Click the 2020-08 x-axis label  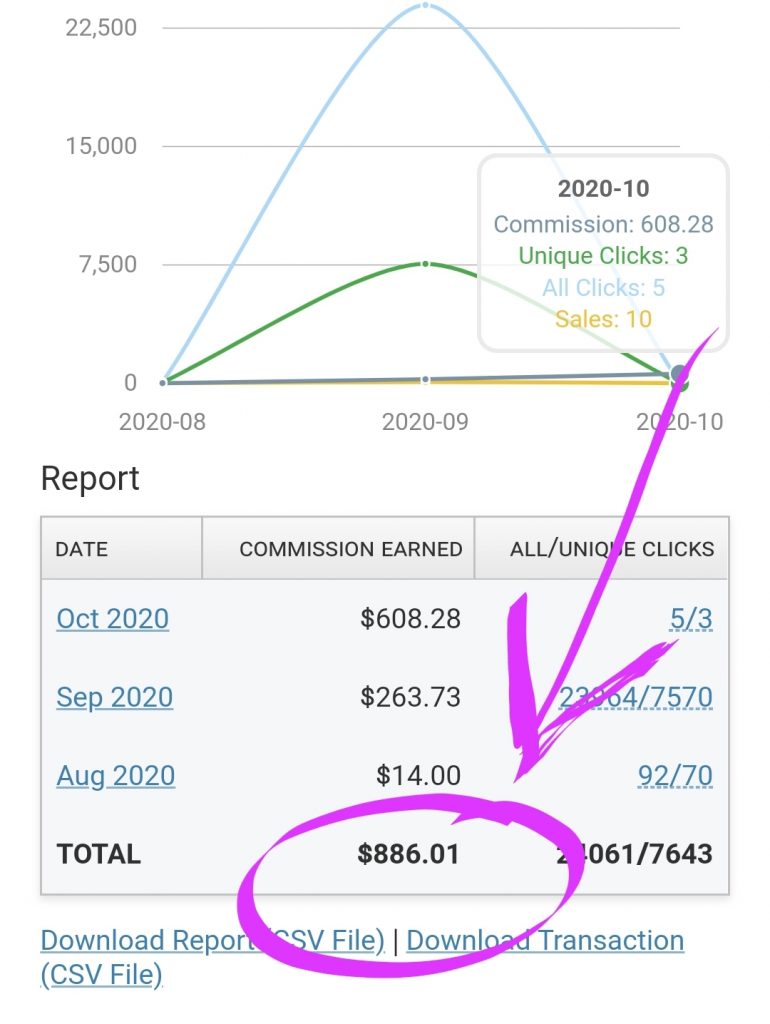click(162, 422)
